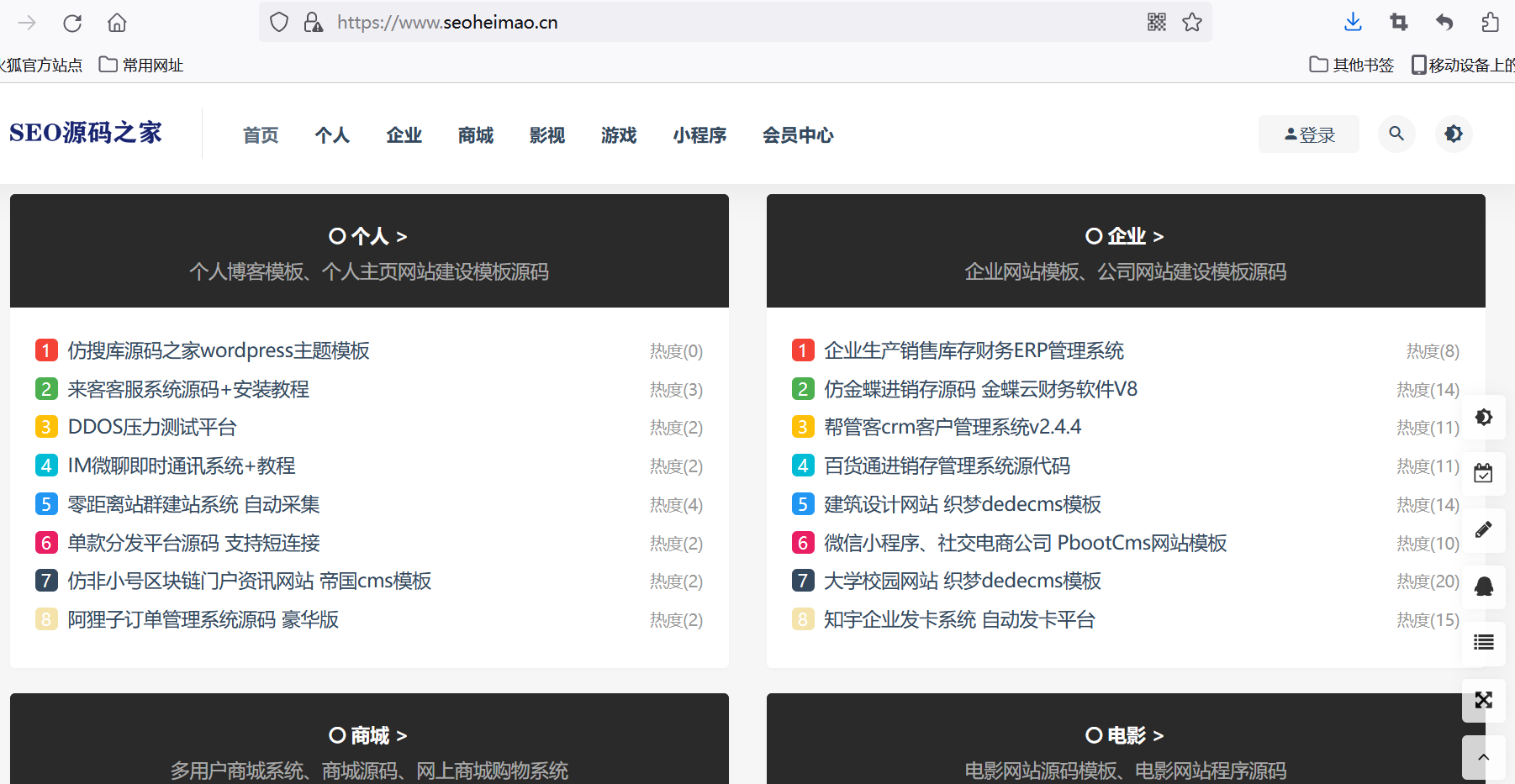Open DDOS压力测试平台 link
Image resolution: width=1515 pixels, height=784 pixels.
point(152,427)
